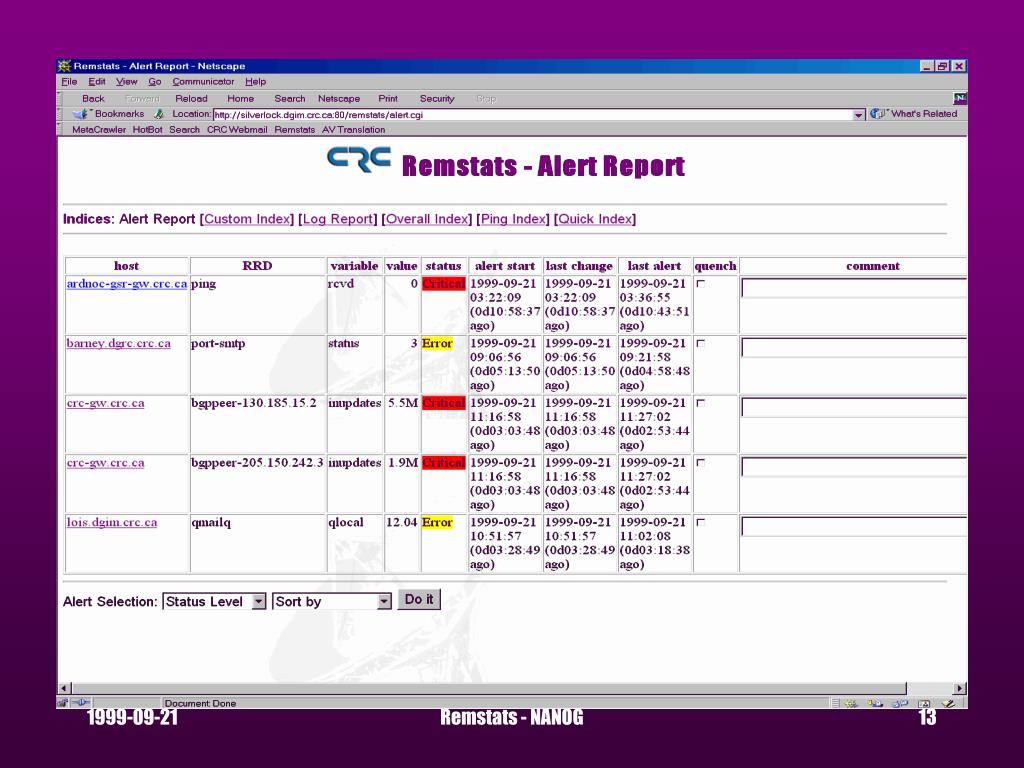
Task: Click the Do it button
Action: click(419, 600)
